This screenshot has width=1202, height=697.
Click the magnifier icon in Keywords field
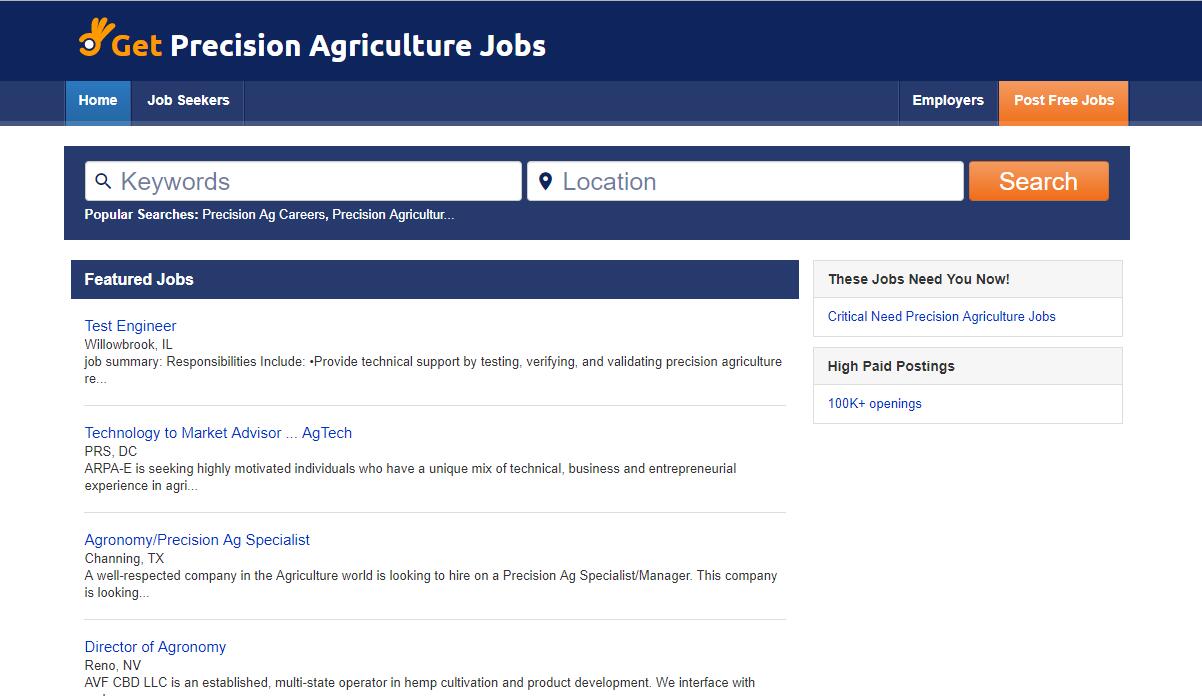tap(103, 181)
